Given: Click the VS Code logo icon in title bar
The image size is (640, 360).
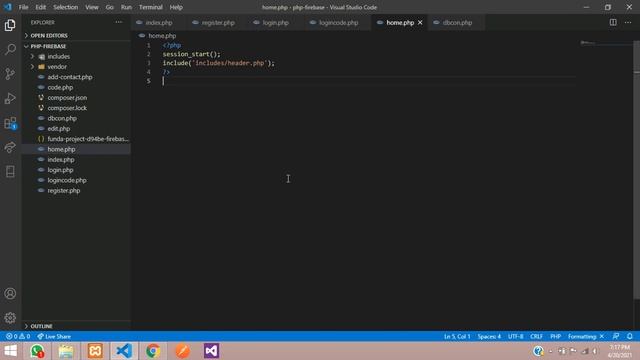Looking at the screenshot, I should (x=7, y=7).
